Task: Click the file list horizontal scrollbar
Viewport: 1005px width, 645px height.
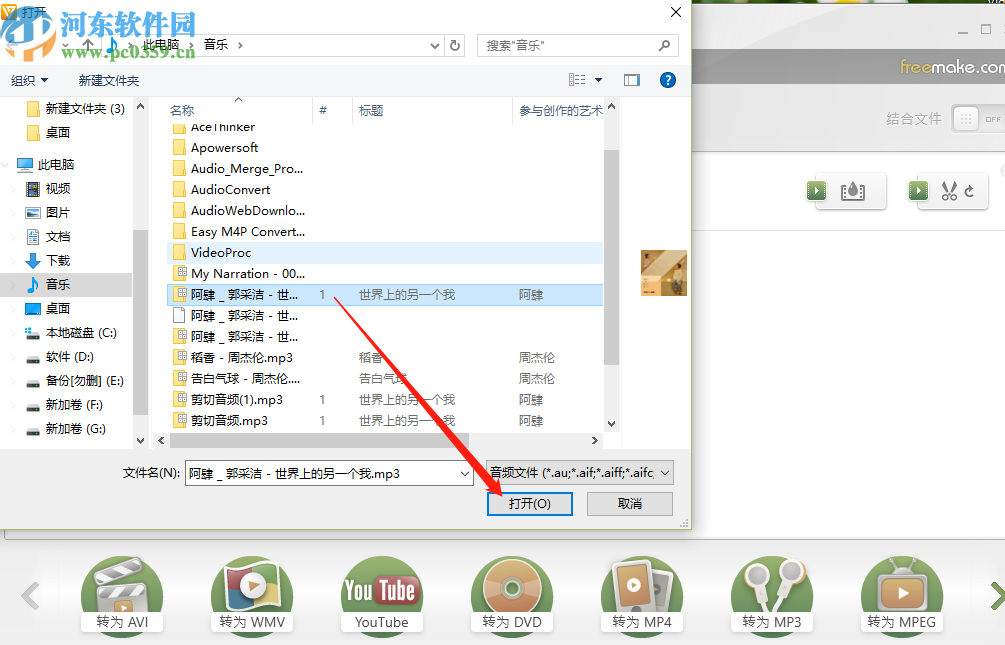Action: [319, 440]
